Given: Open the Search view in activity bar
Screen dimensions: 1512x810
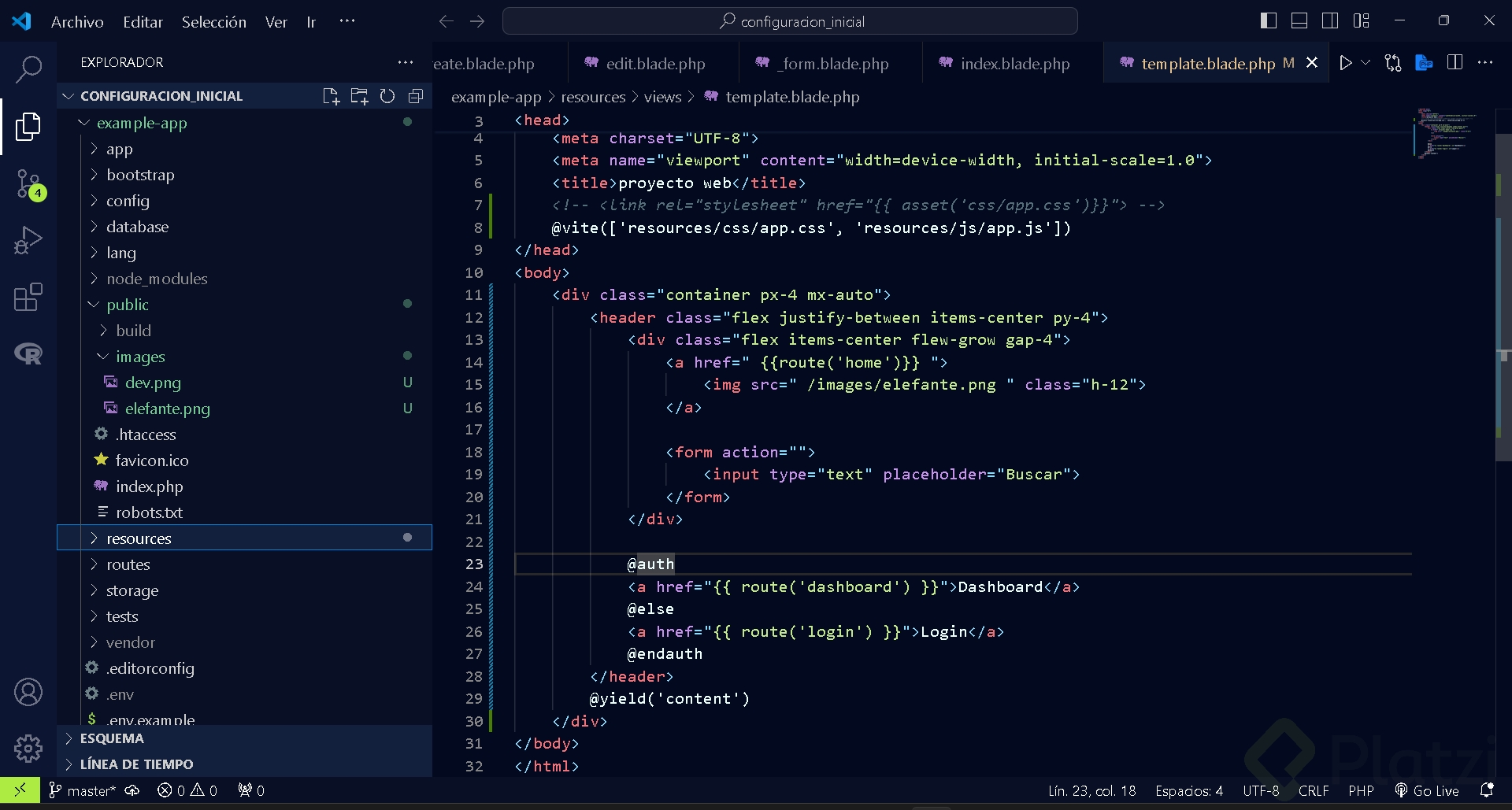Looking at the screenshot, I should point(28,69).
